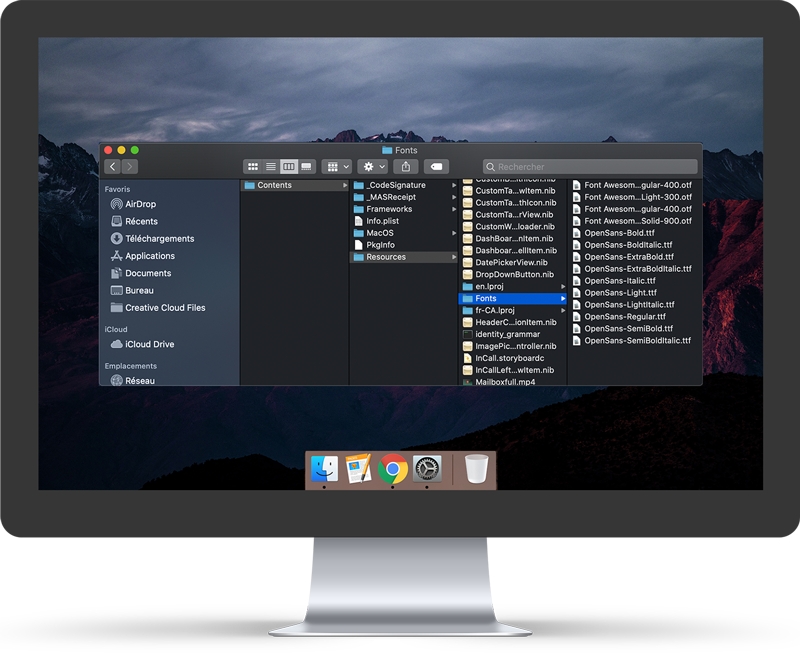Open Creative Cloud Files in sidebar
The height and width of the screenshot is (653, 800).
click(x=158, y=308)
